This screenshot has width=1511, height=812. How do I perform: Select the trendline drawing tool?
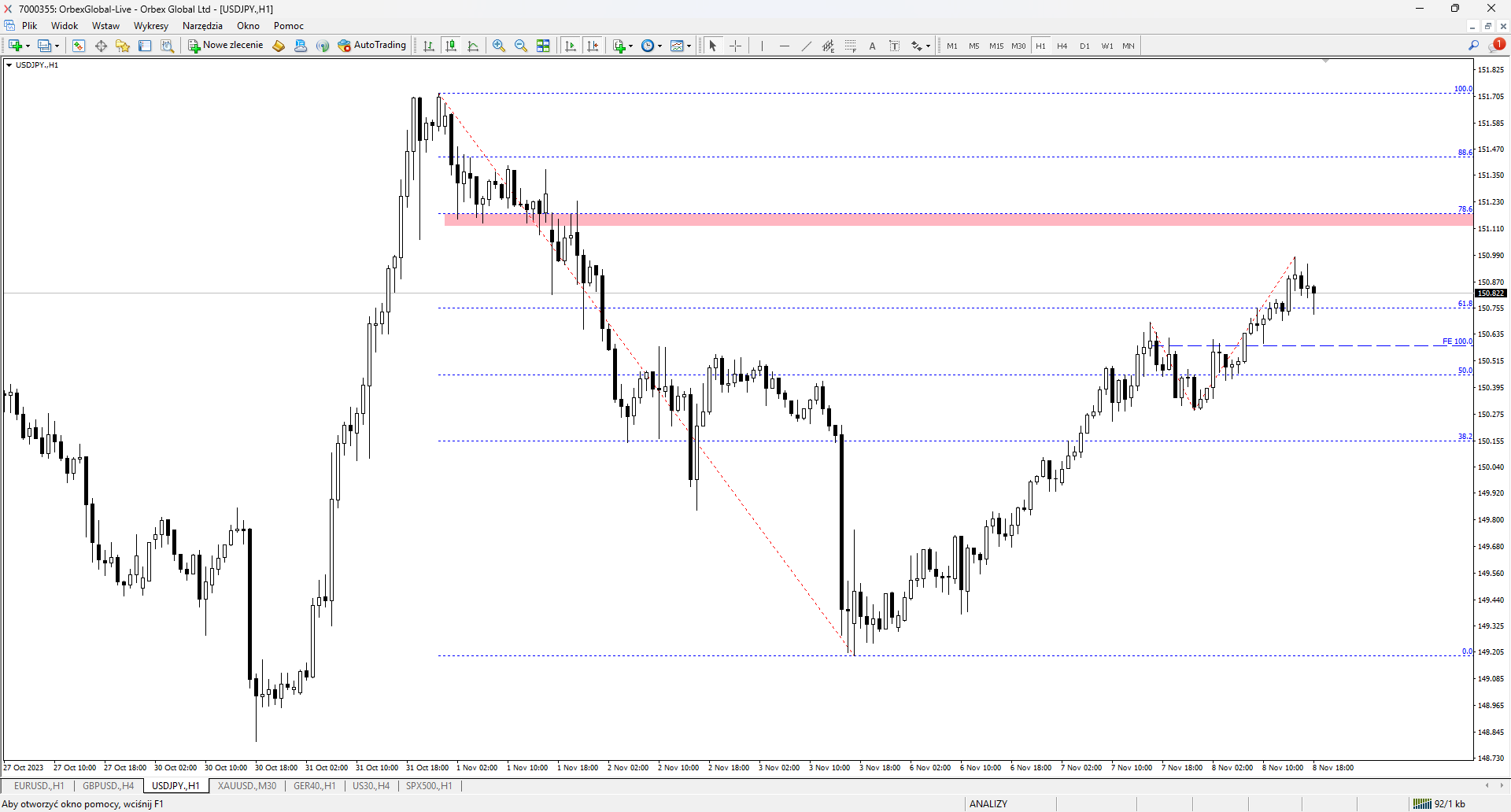(806, 46)
